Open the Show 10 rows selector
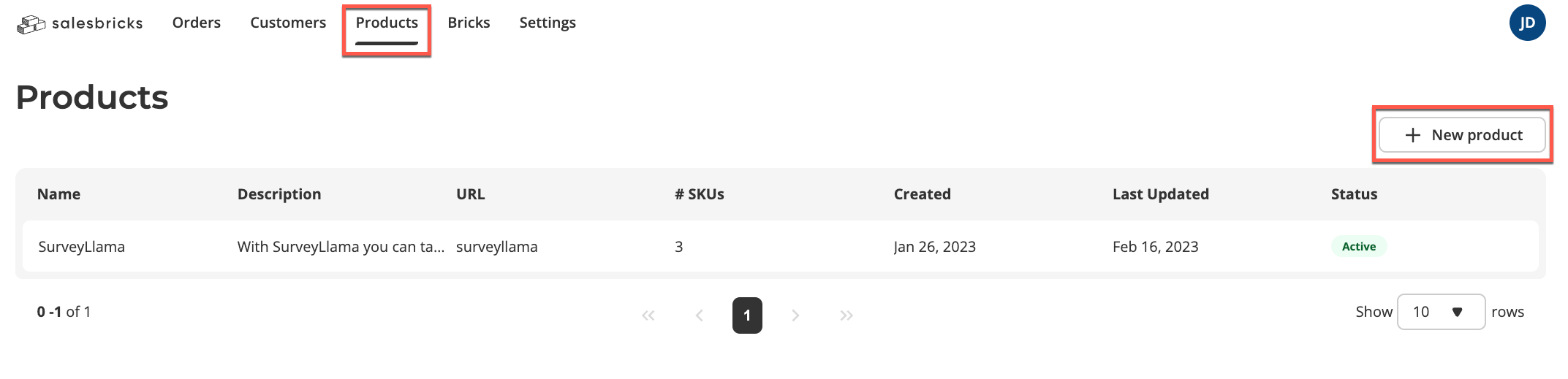Screen dimensions: 1568x379 1441,312
